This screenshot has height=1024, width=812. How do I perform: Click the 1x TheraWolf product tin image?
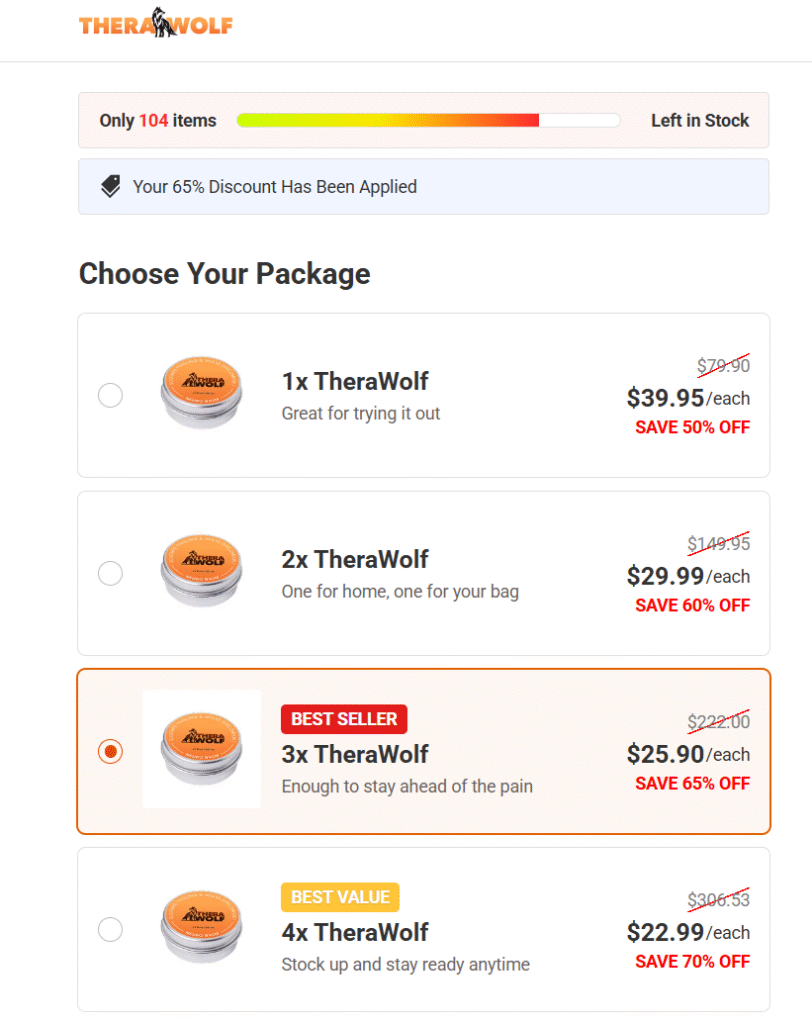point(201,394)
